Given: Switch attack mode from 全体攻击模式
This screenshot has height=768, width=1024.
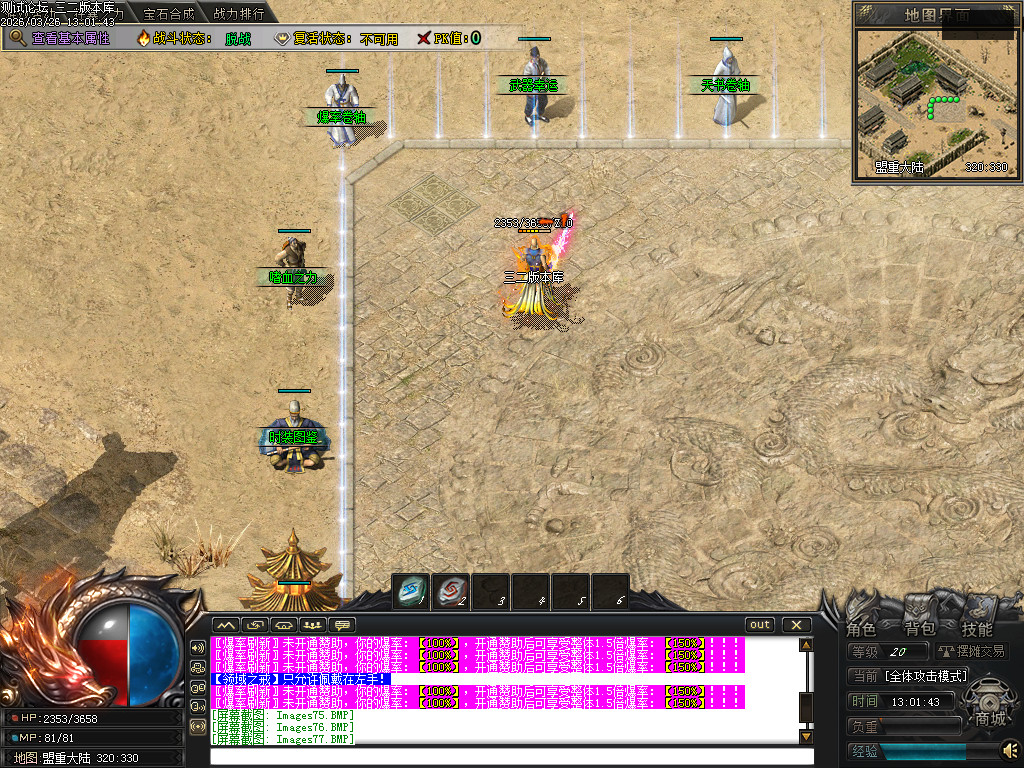Looking at the screenshot, I should click(910, 676).
